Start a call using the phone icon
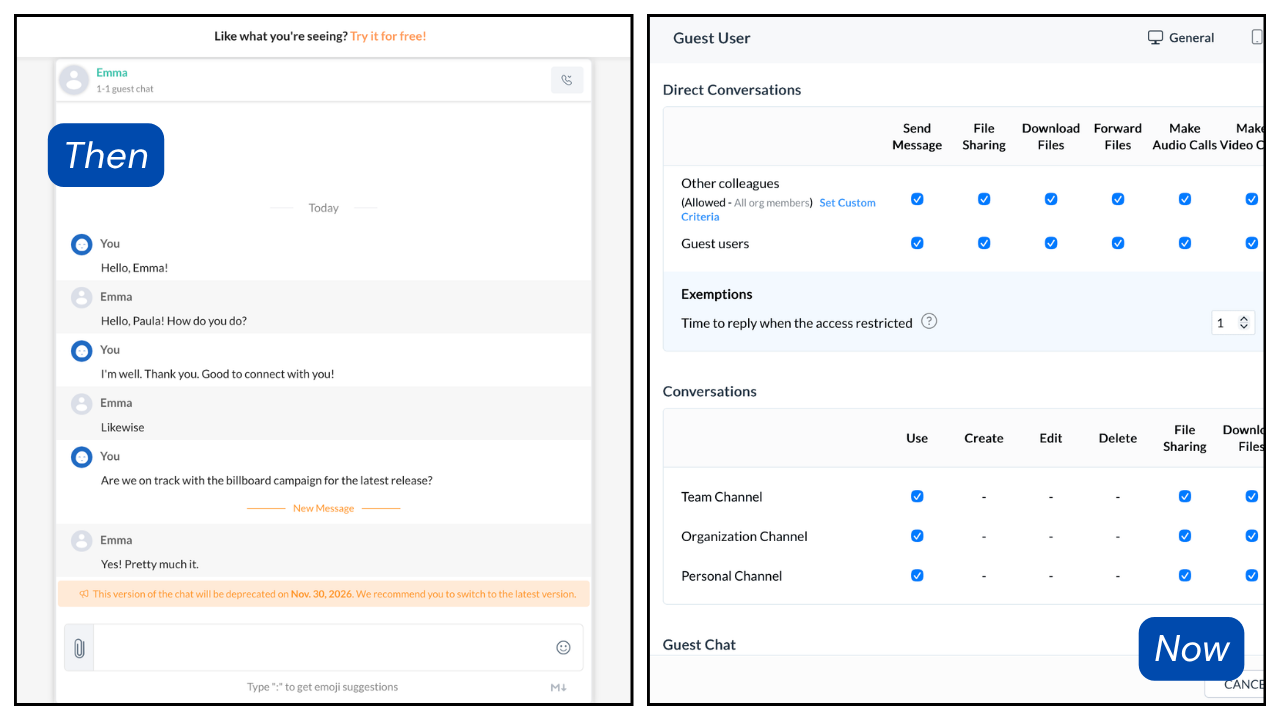This screenshot has height=720, width=1280. (567, 80)
